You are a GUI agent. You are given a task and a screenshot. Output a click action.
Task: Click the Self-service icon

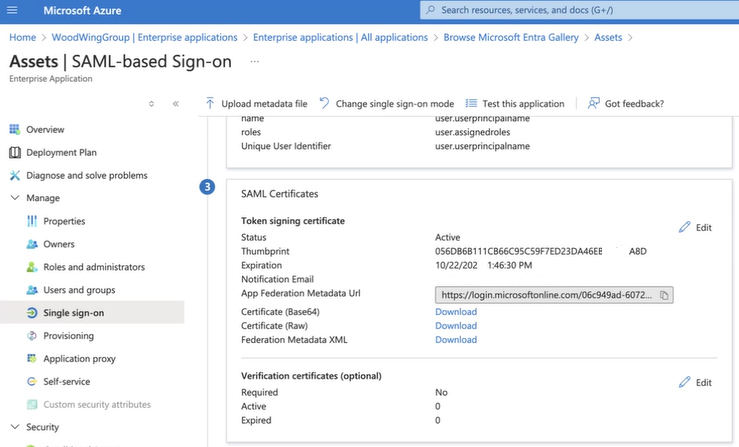coord(32,381)
